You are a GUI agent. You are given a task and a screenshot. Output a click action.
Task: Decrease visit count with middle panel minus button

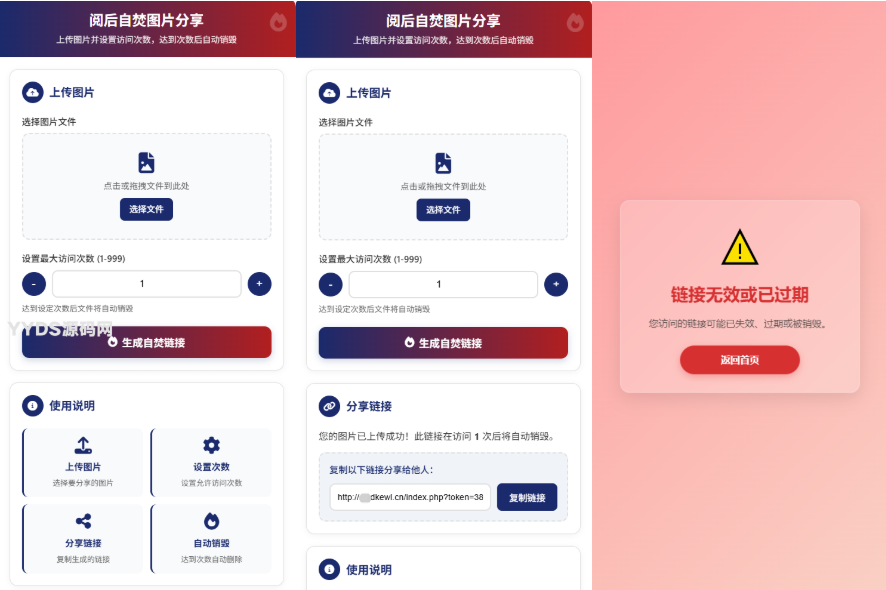point(331,284)
